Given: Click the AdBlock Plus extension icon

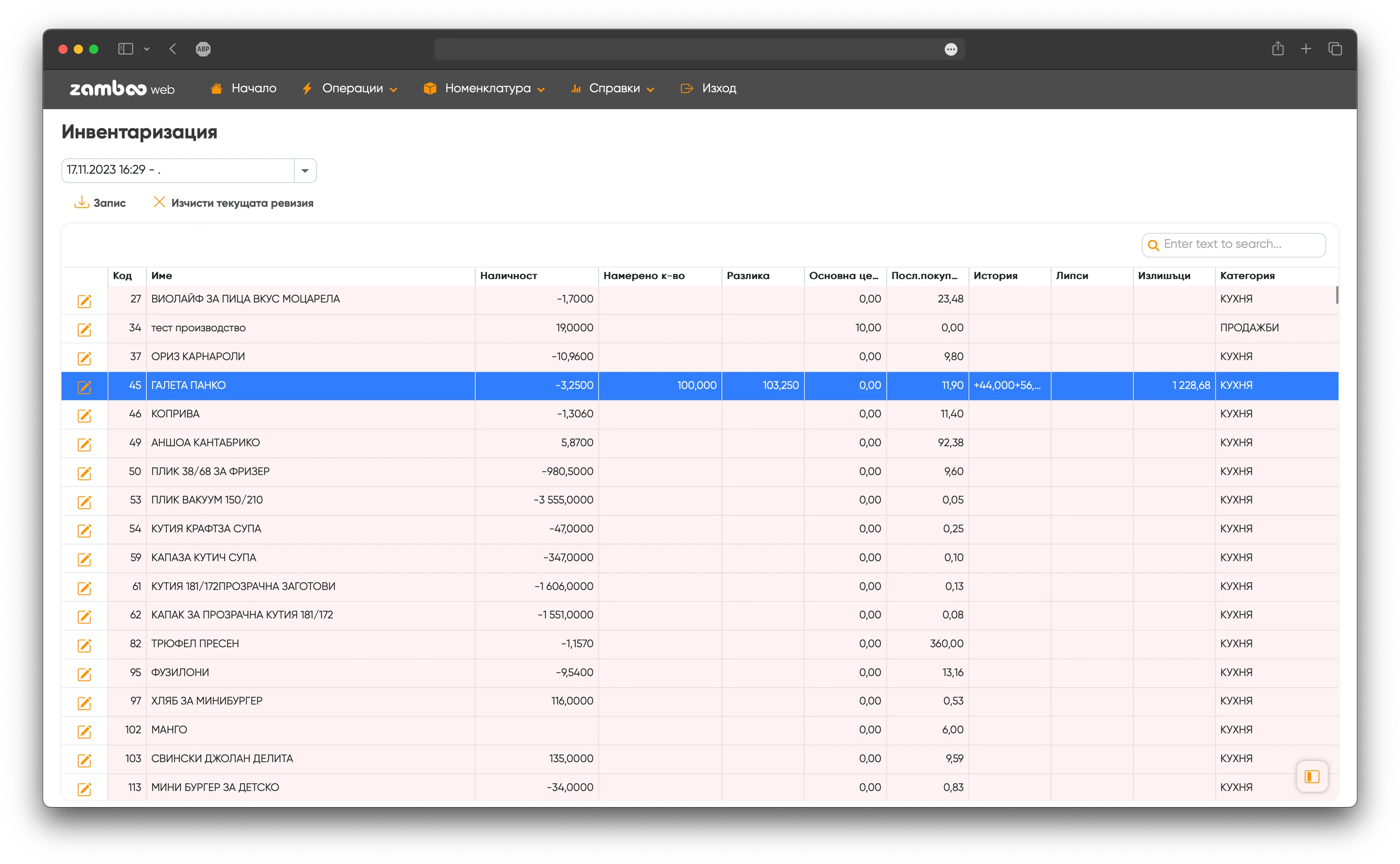Looking at the screenshot, I should (203, 49).
